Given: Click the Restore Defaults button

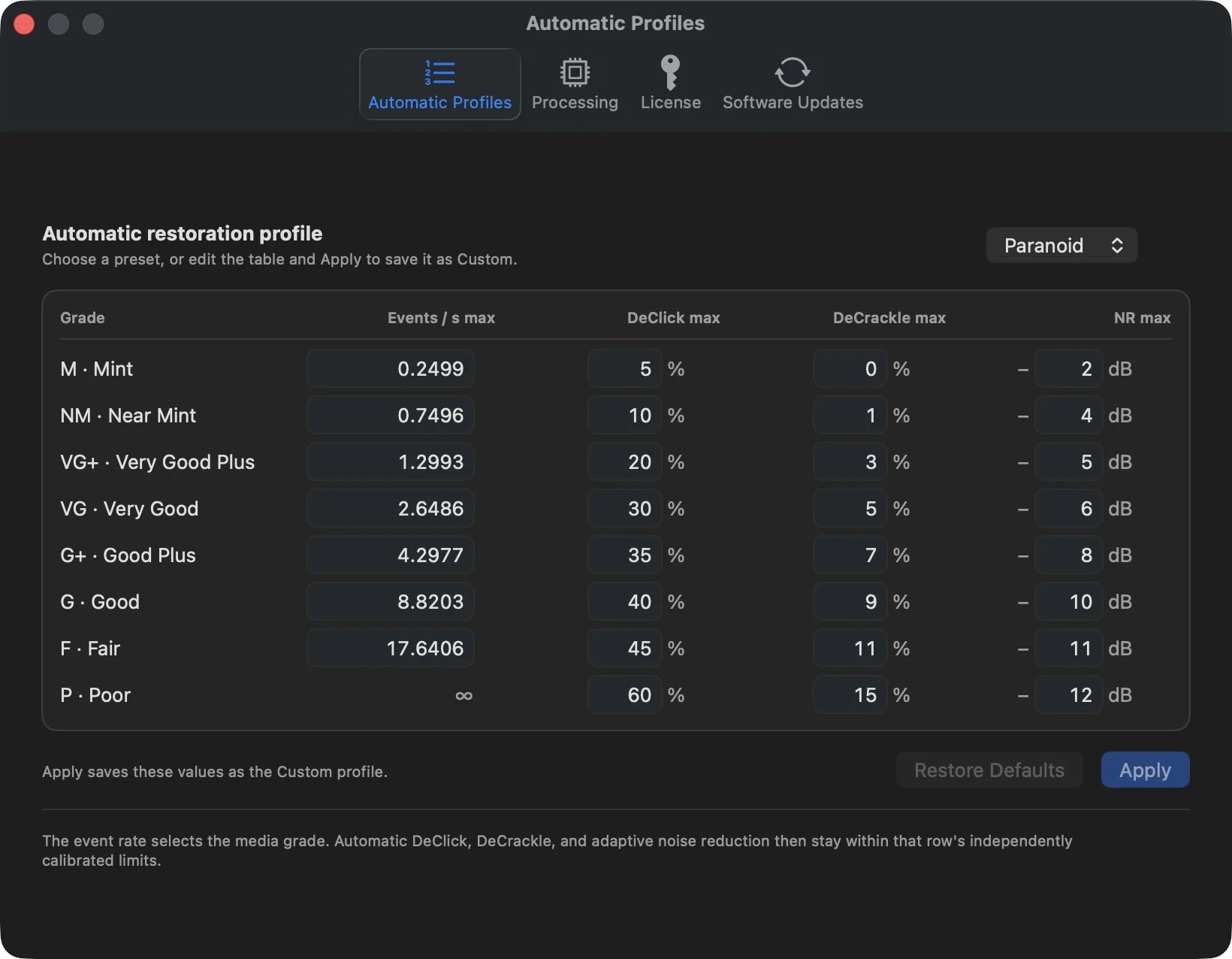Looking at the screenshot, I should pos(989,770).
